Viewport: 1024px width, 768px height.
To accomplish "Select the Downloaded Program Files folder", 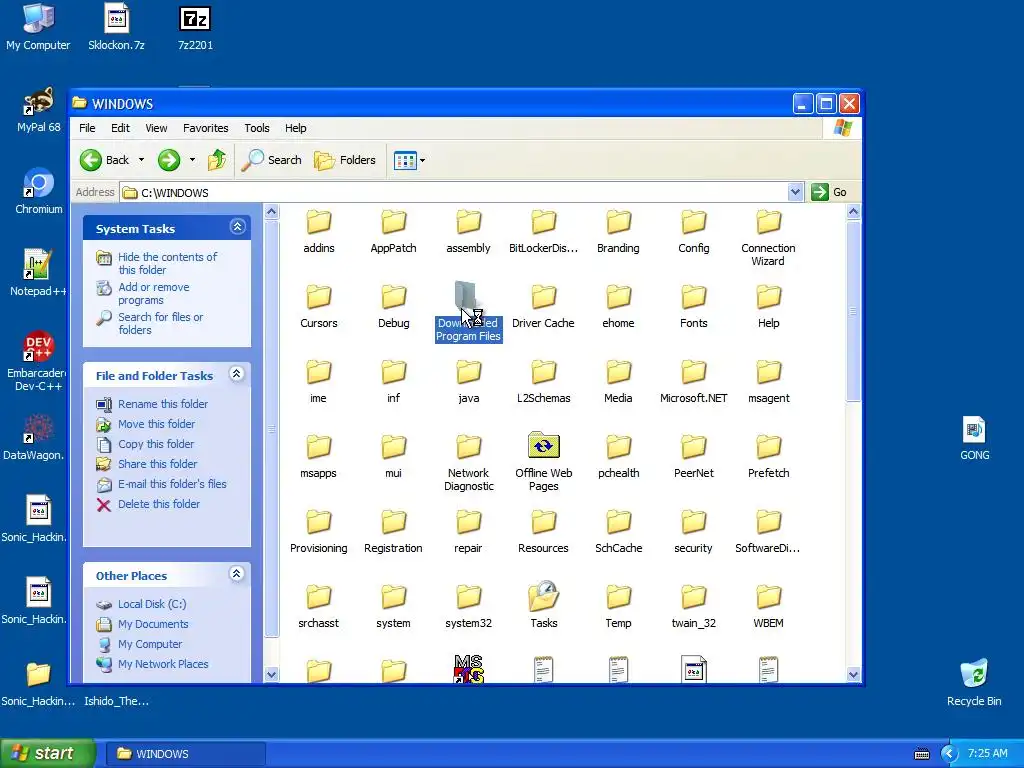I will 468,312.
